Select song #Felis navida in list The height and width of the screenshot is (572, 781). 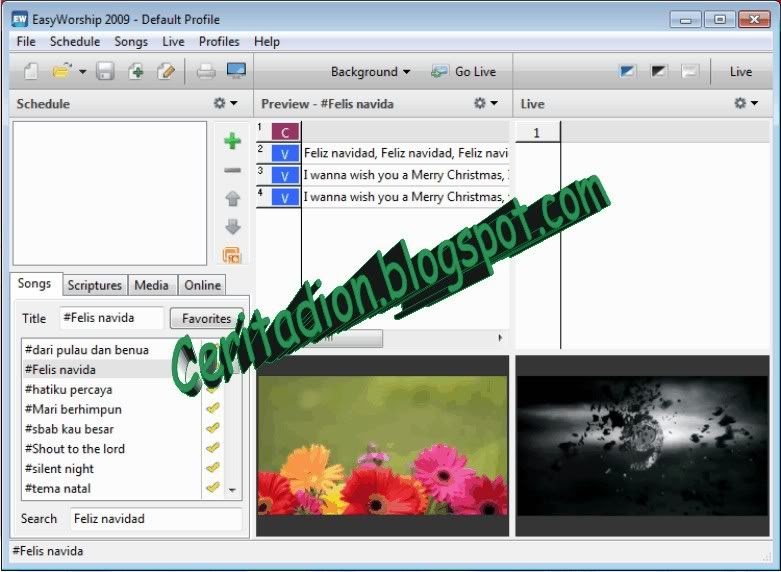coord(112,370)
